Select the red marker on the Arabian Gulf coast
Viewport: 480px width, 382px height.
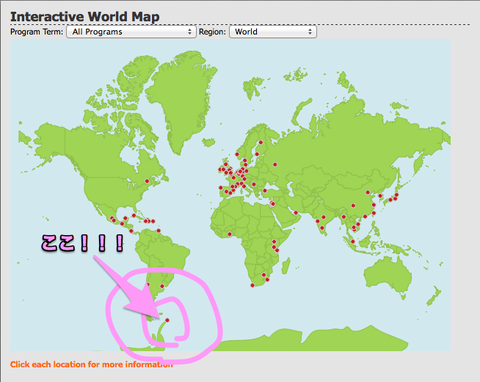tap(296, 213)
